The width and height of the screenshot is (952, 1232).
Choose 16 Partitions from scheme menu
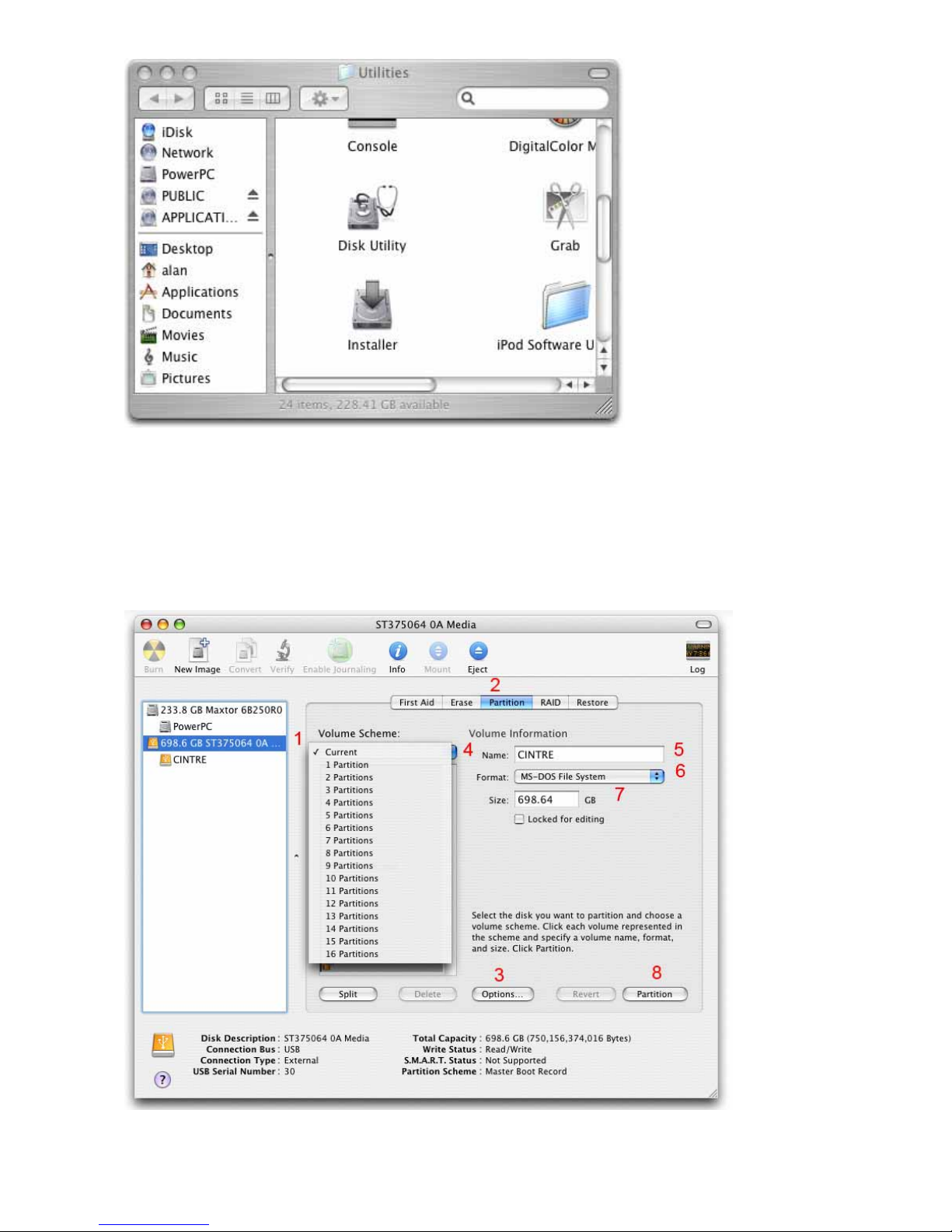point(380,955)
